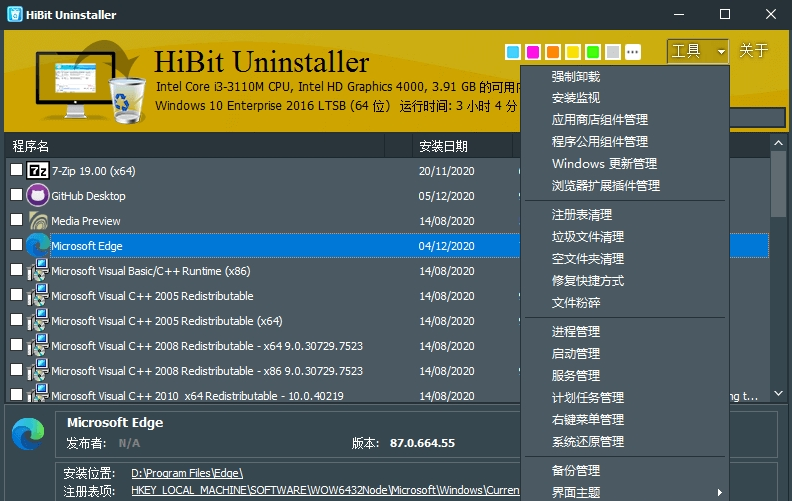Expand the 界面主题 submenu
Viewport: 792px width, 501px height.
click(625, 492)
